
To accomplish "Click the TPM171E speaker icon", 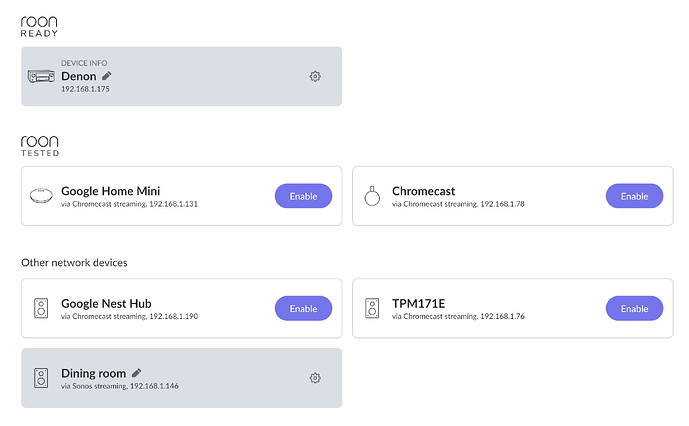I will click(372, 308).
